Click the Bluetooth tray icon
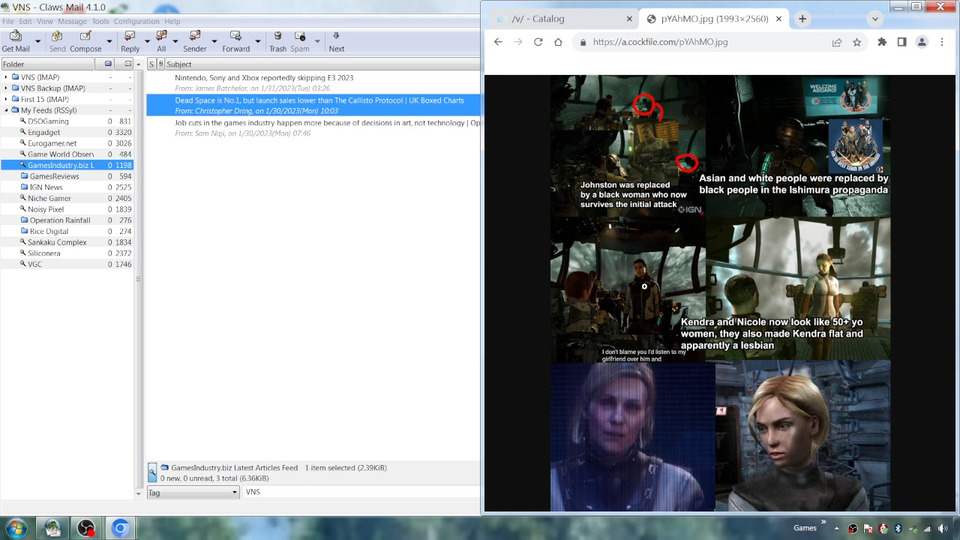Screen dimensions: 960x540 [898, 528]
